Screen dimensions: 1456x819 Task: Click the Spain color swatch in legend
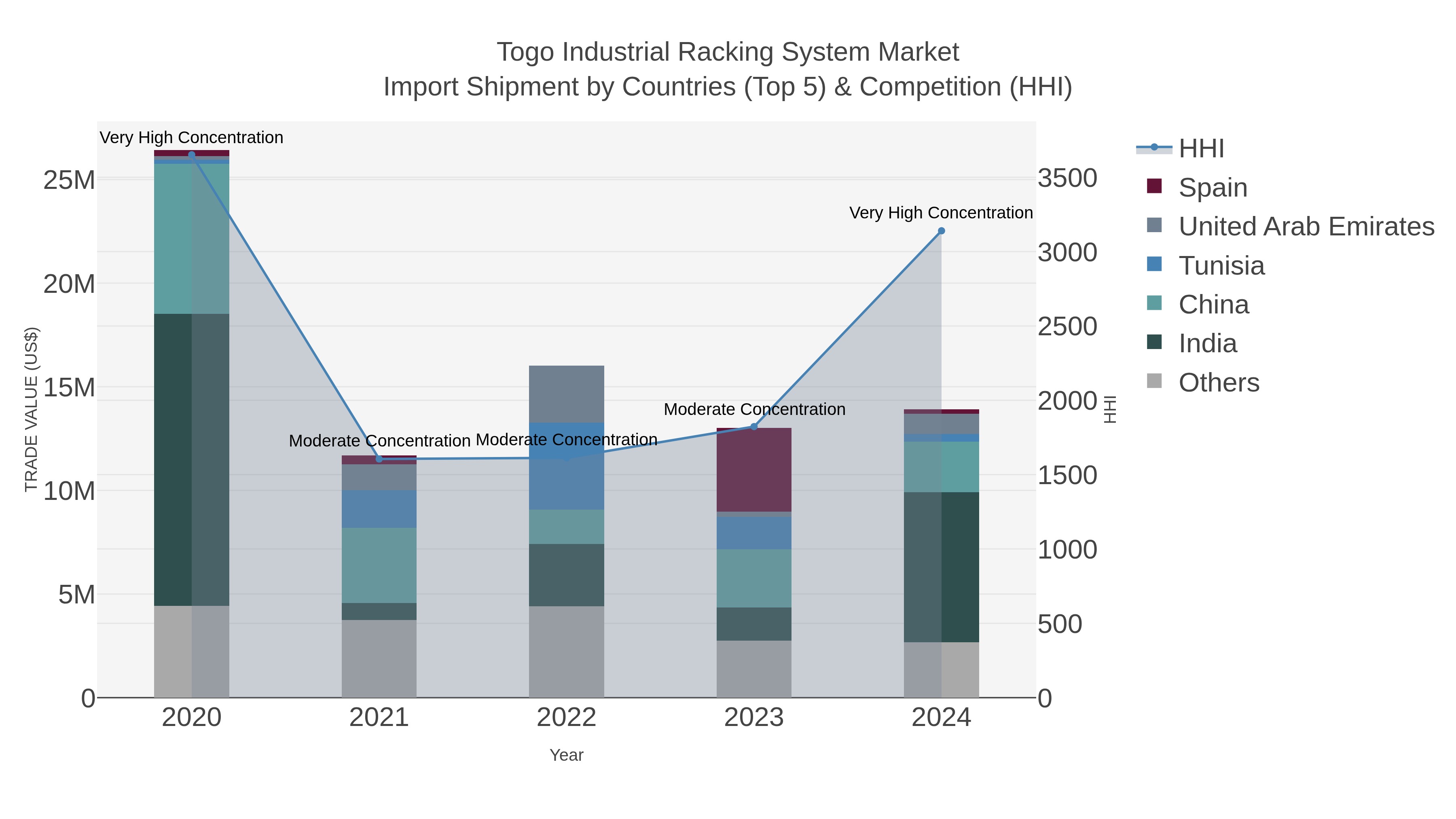pos(1154,186)
